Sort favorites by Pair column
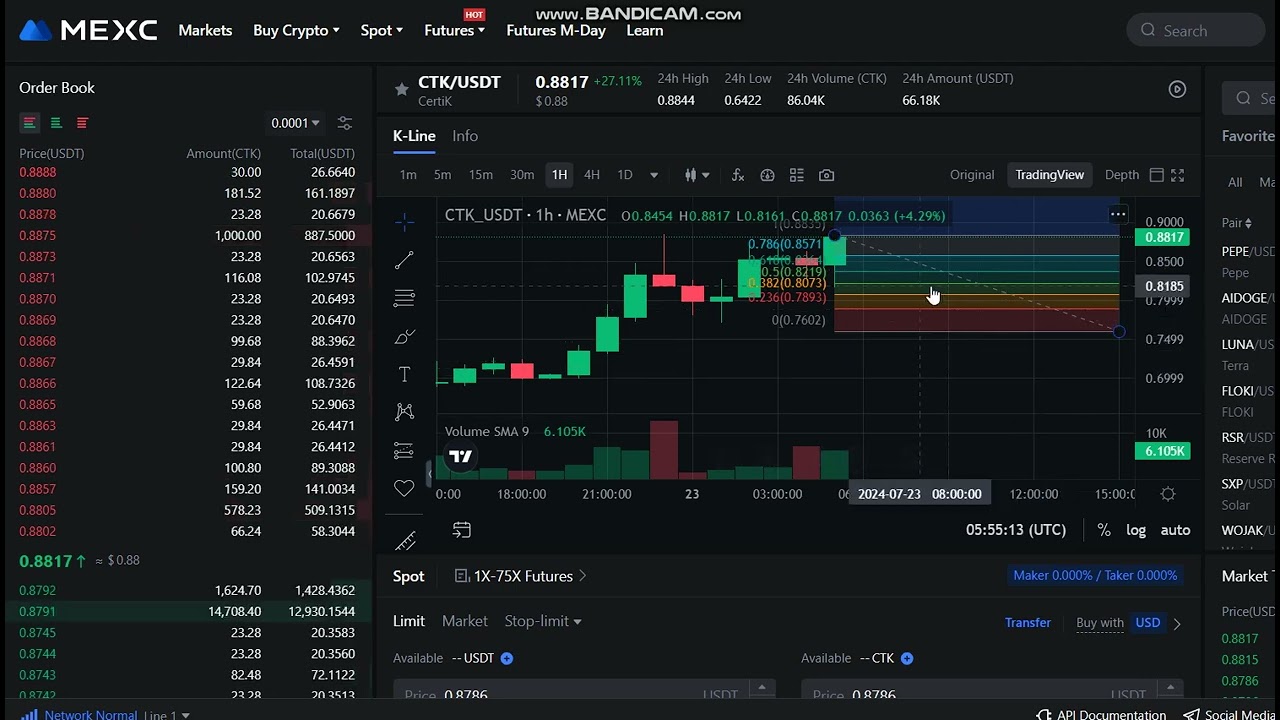The image size is (1280, 720). click(x=1236, y=223)
